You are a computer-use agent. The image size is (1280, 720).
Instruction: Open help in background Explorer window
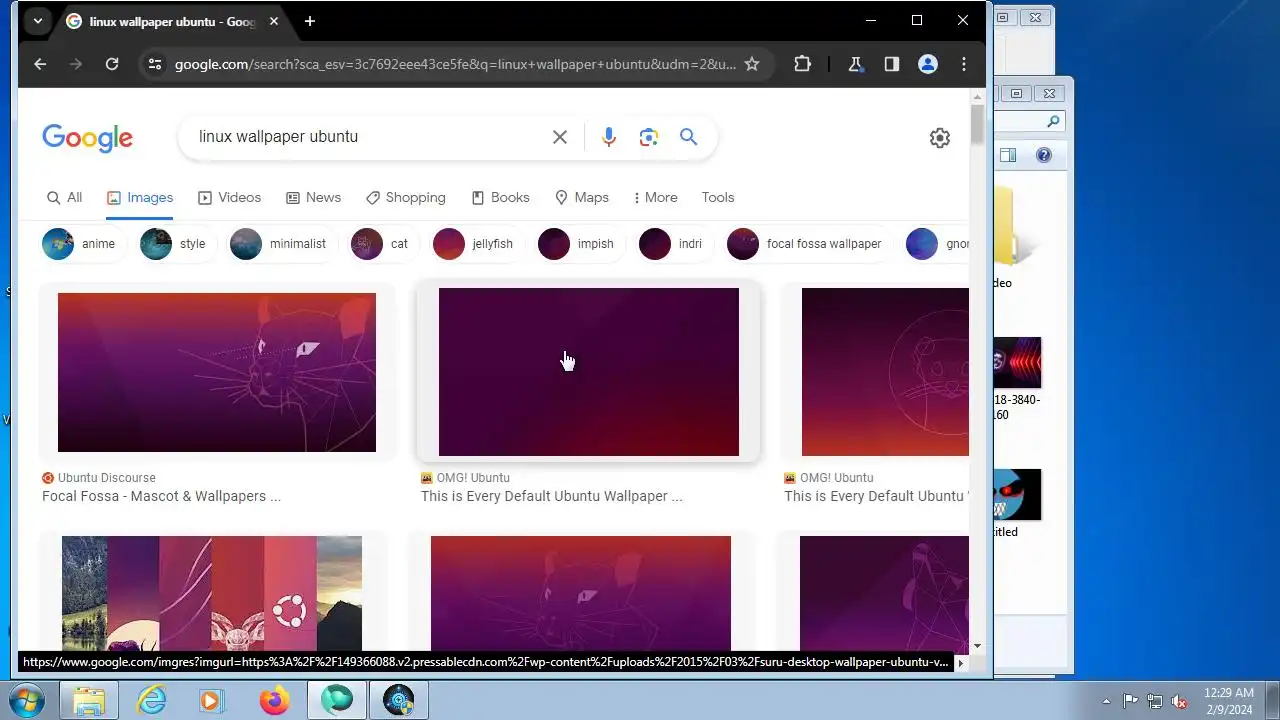pos(1044,155)
